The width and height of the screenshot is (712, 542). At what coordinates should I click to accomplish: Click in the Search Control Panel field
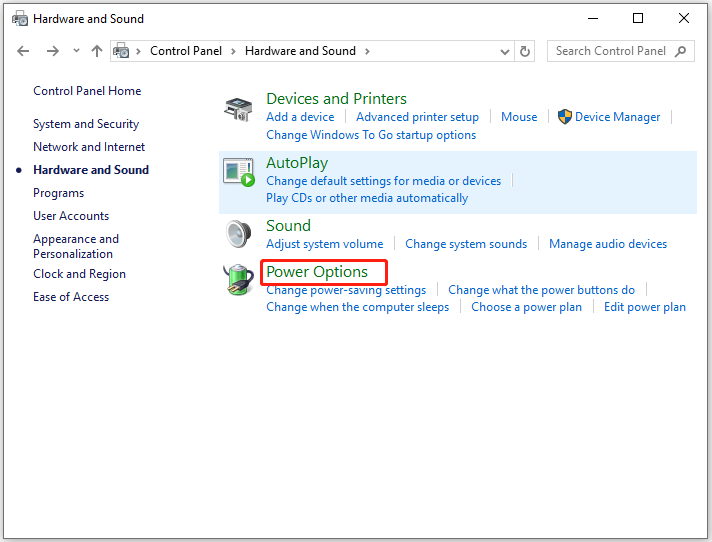610,51
